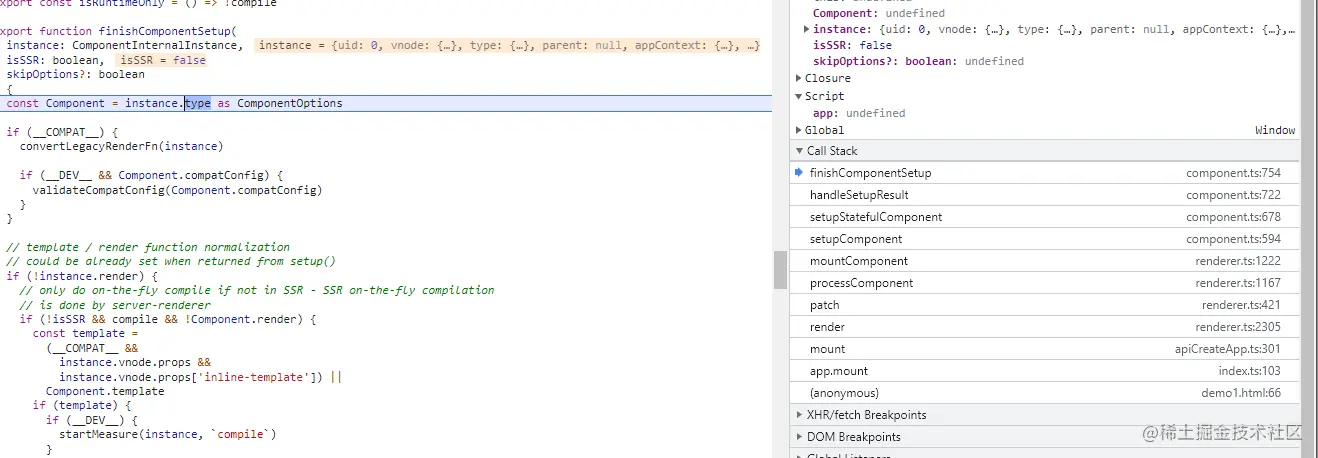Image resolution: width=1318 pixels, height=458 pixels.
Task: Open component.ts:594 source link
Action: (1233, 239)
